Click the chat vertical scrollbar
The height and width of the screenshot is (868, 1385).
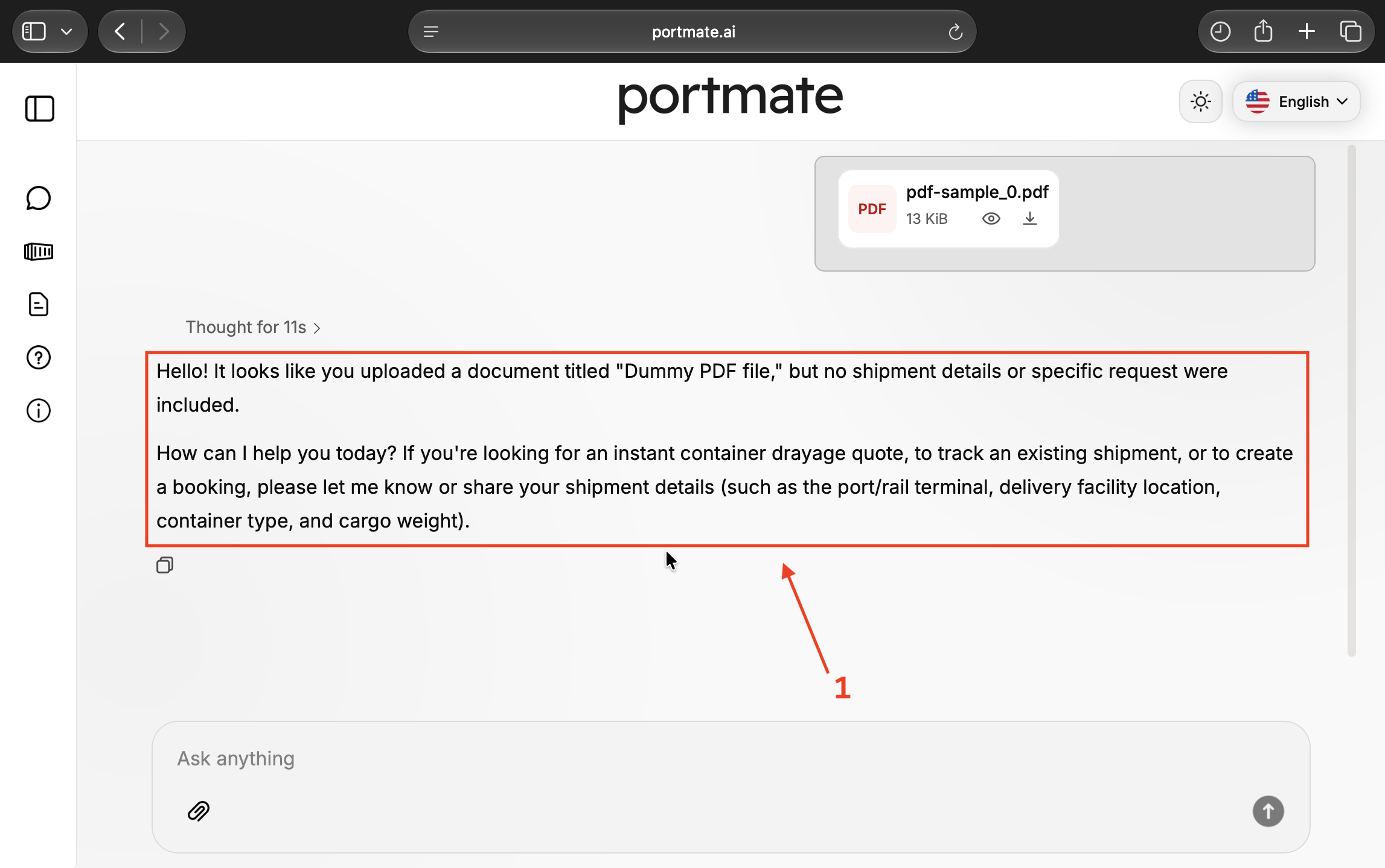click(1351, 400)
